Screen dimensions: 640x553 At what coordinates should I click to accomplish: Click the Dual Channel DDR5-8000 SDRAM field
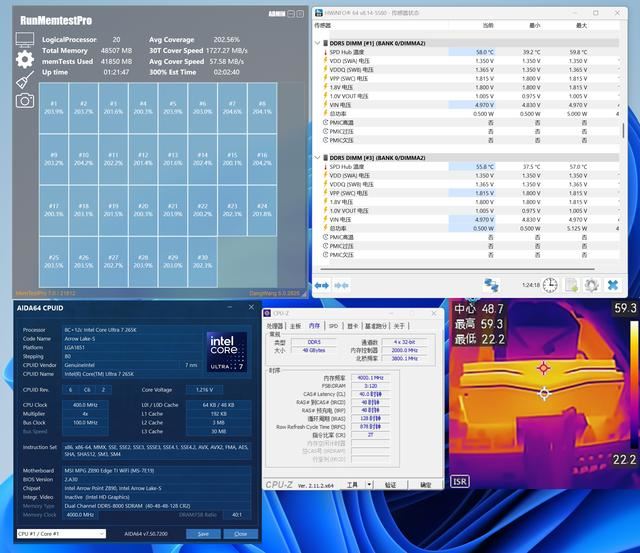pos(156,506)
